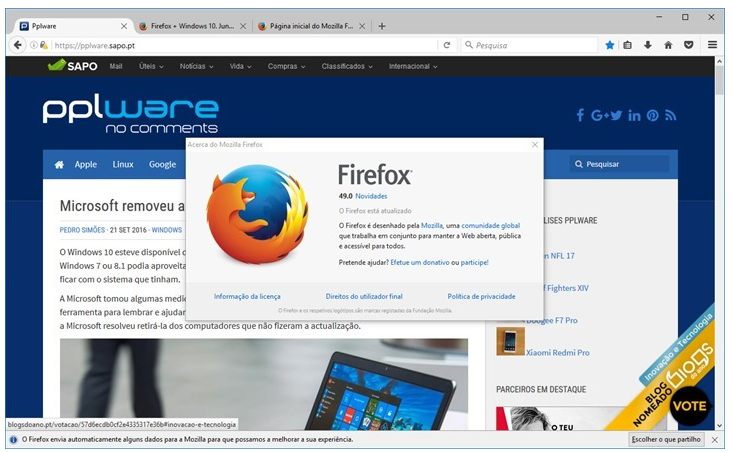Expand the Notícias dropdown menu
733x452 pixels.
pyautogui.click(x=196, y=66)
